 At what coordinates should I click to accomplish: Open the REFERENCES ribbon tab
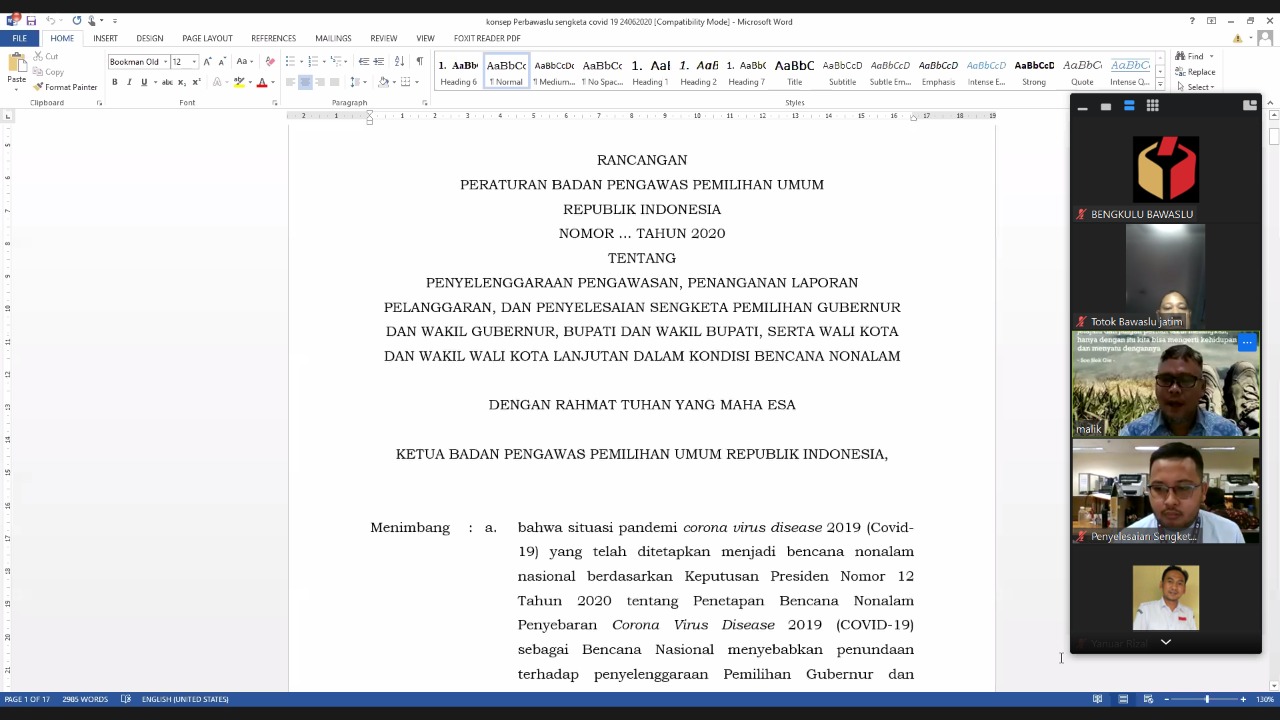click(x=273, y=38)
